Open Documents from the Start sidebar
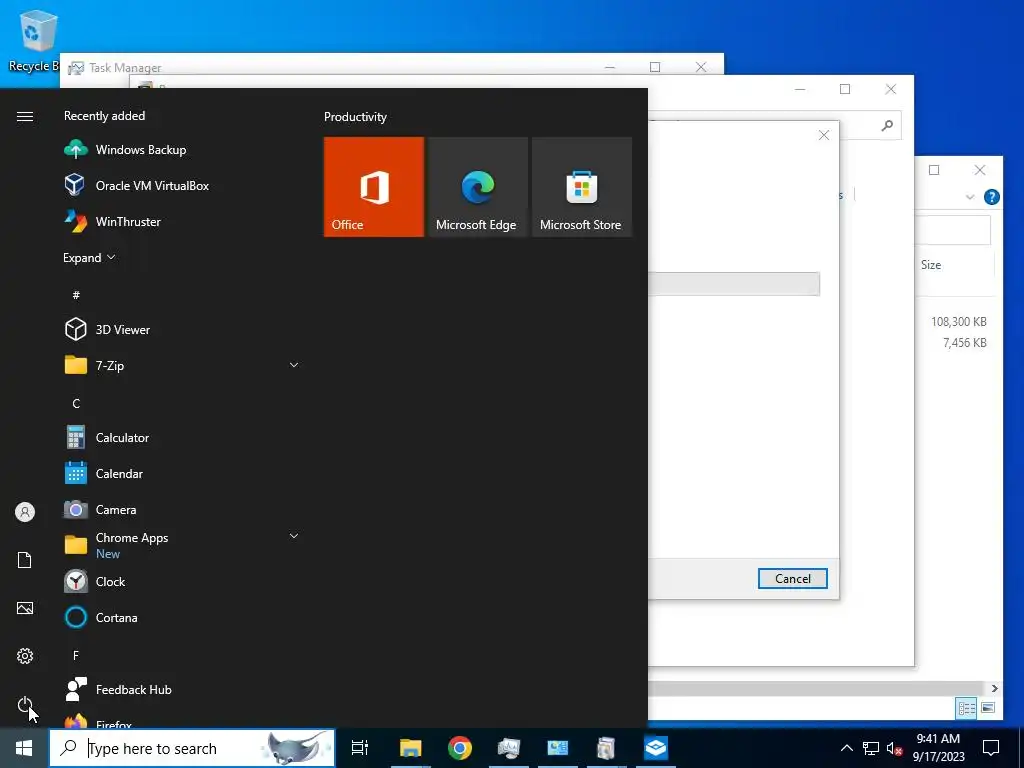The image size is (1024, 768). click(x=25, y=560)
